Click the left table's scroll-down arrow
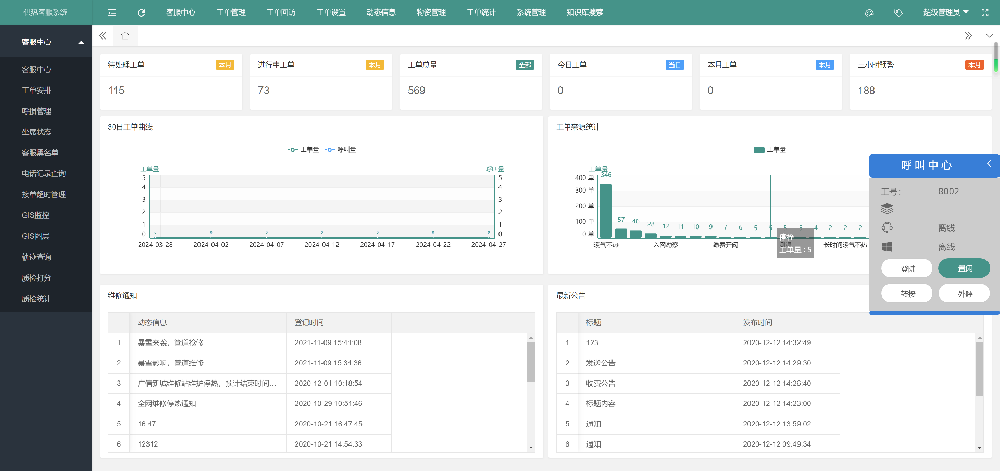Viewport: 1000px width, 471px height. [531, 449]
